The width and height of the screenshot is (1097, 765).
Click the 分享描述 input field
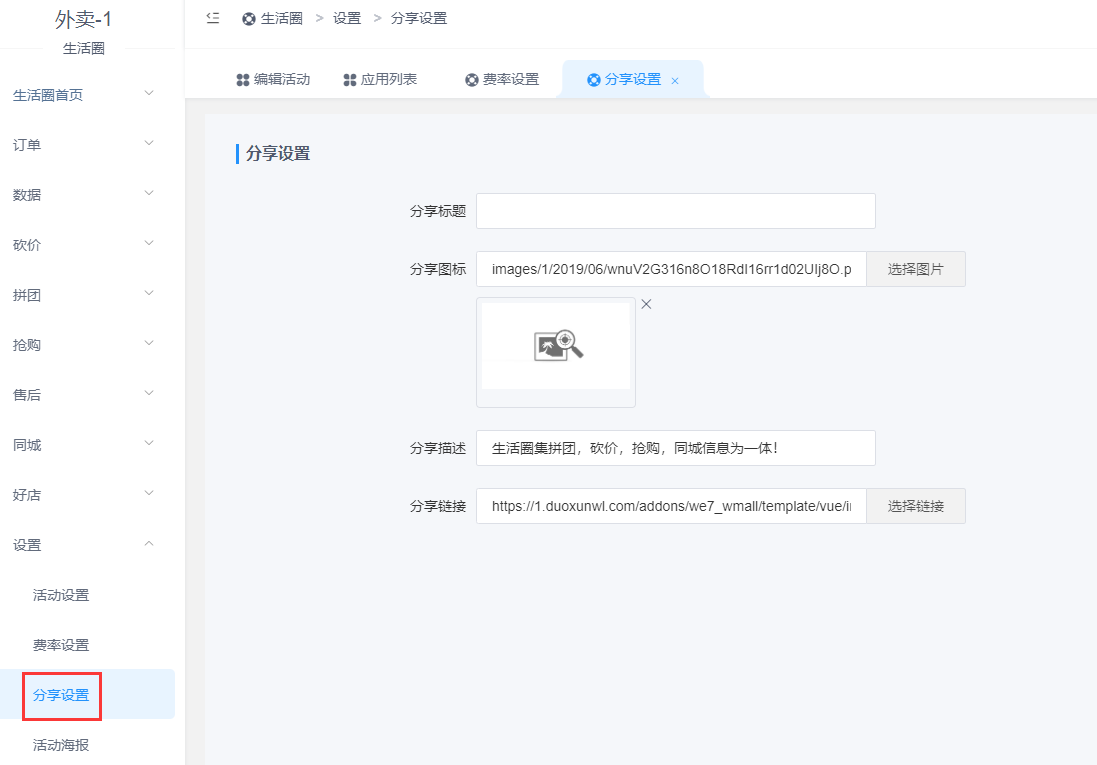pyautogui.click(x=676, y=448)
